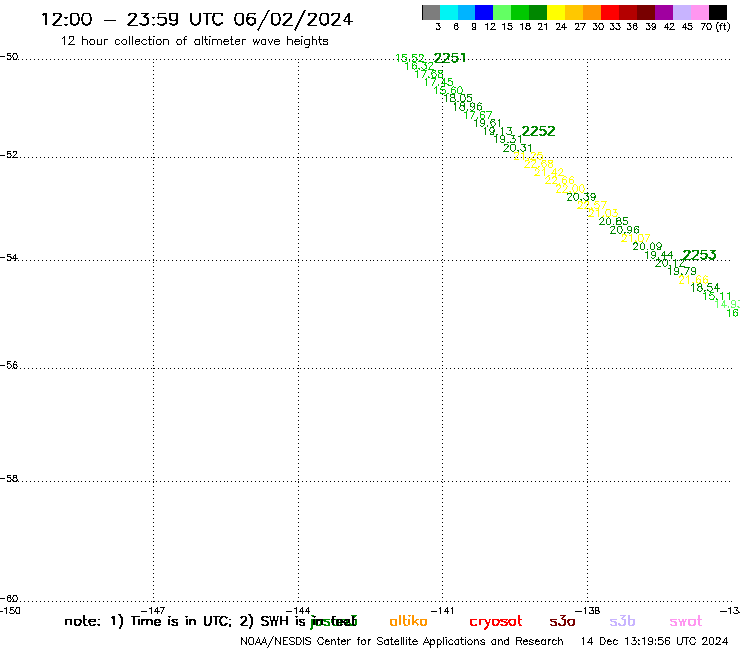The width and height of the screenshot is (740, 650).
Task: Click the '-141' longitude axis label
Action: point(442,611)
